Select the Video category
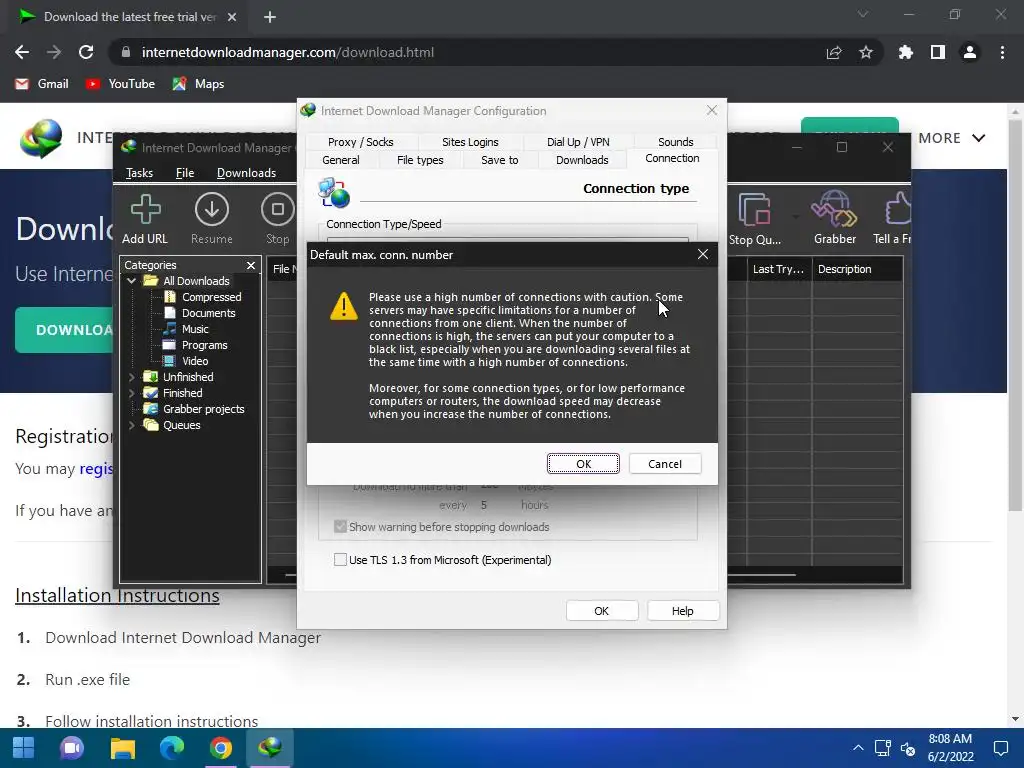The image size is (1024, 768). (195, 360)
